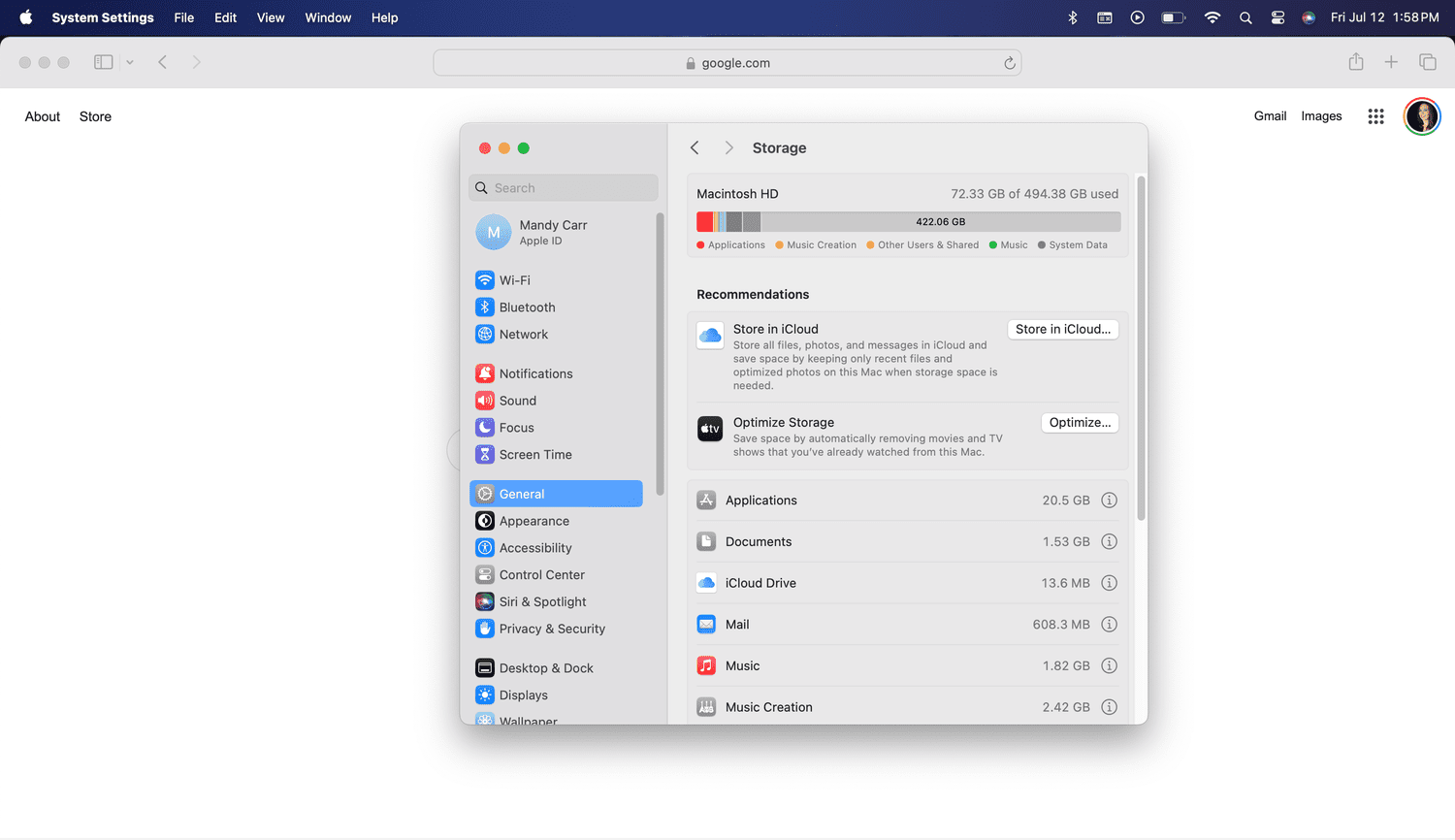Click the System Settings search field
Viewport: 1455px width, 840px height.
tap(564, 188)
